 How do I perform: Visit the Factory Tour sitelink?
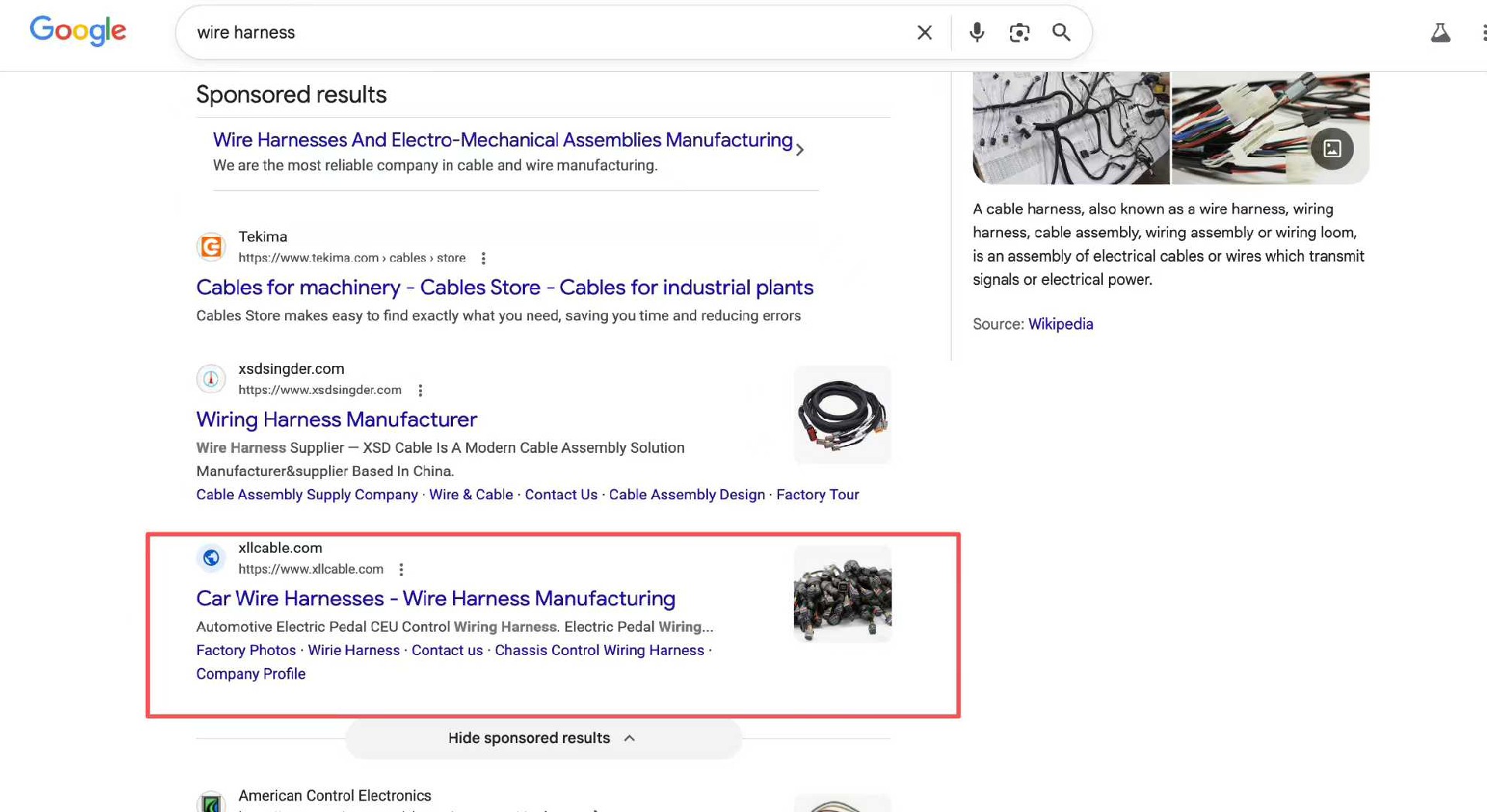coord(817,495)
